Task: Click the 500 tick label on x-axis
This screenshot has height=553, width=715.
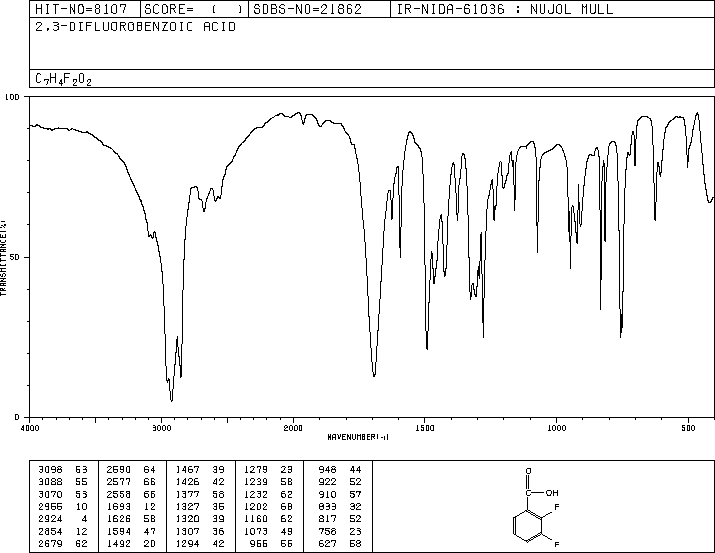Action: (x=688, y=428)
